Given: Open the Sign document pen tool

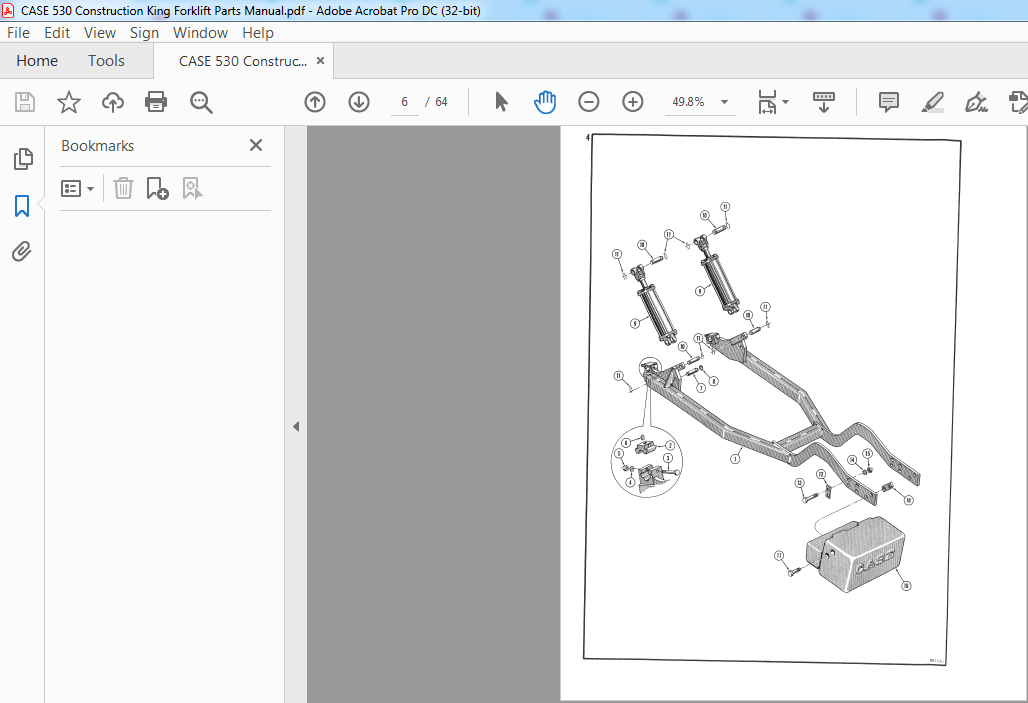Looking at the screenshot, I should 976,102.
